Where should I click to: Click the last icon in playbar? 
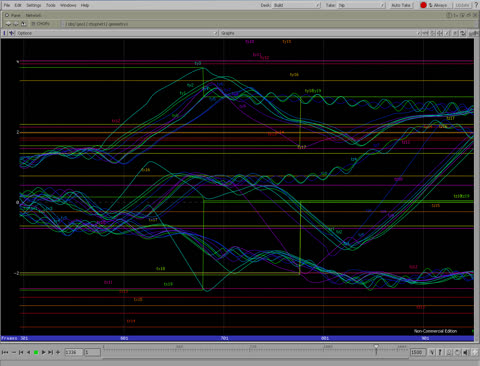pos(475,352)
